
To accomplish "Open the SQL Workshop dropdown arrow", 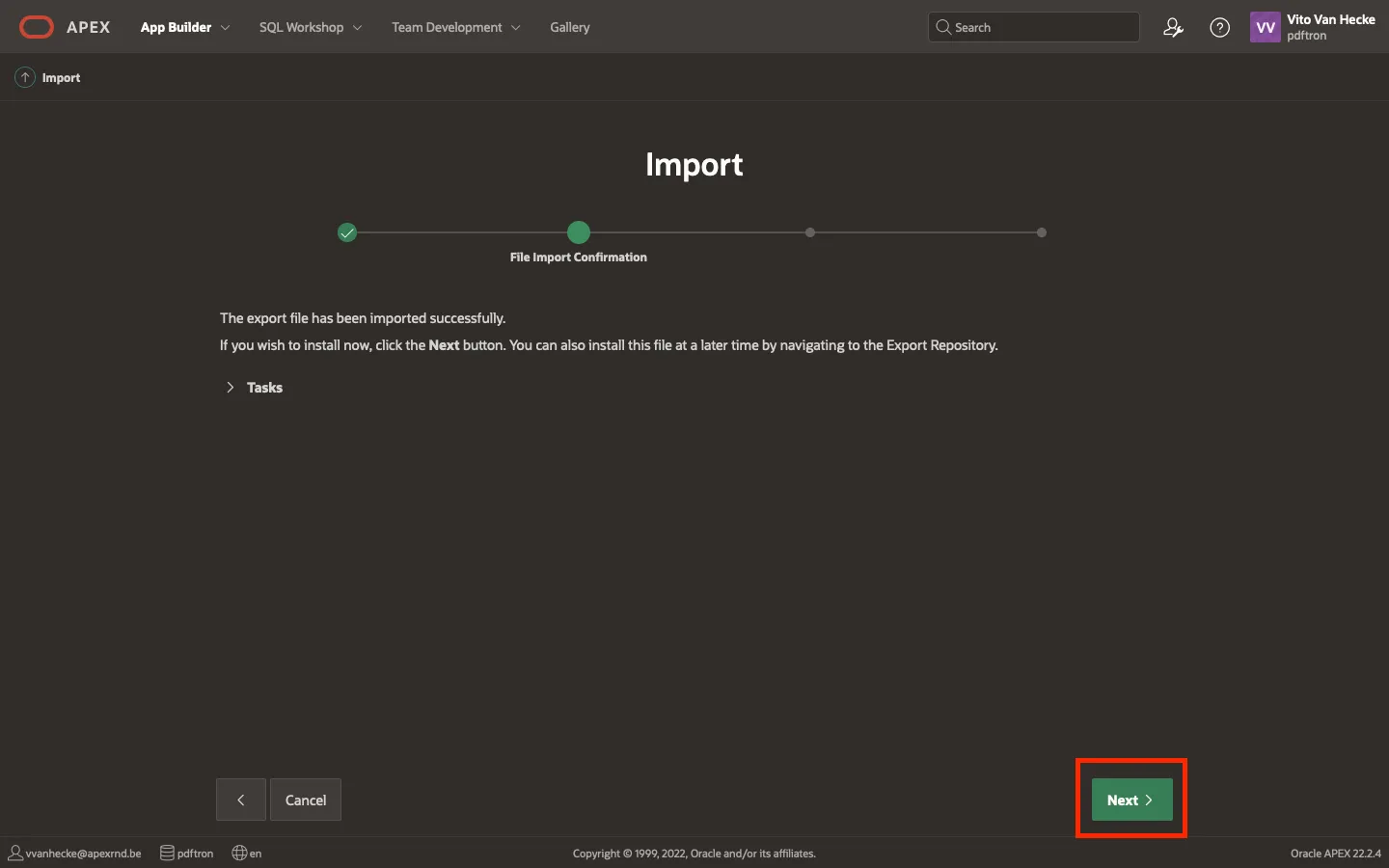I will (x=358, y=28).
